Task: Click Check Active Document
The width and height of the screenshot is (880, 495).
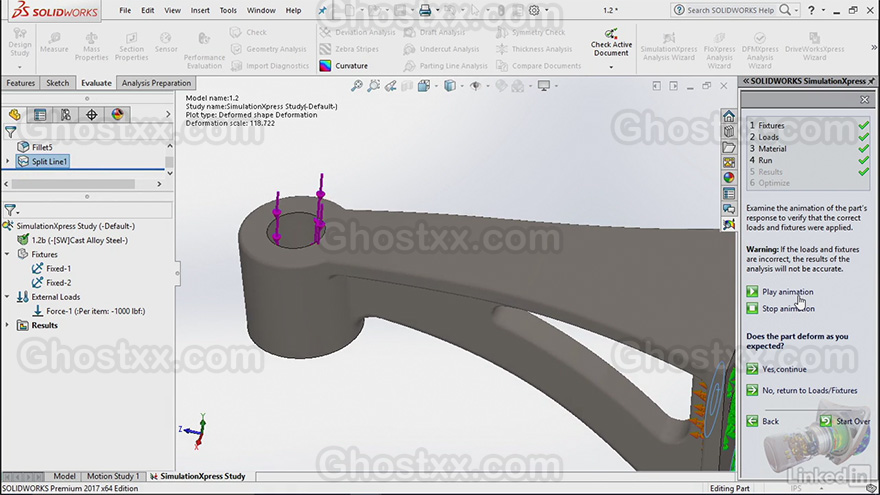Action: [611, 43]
